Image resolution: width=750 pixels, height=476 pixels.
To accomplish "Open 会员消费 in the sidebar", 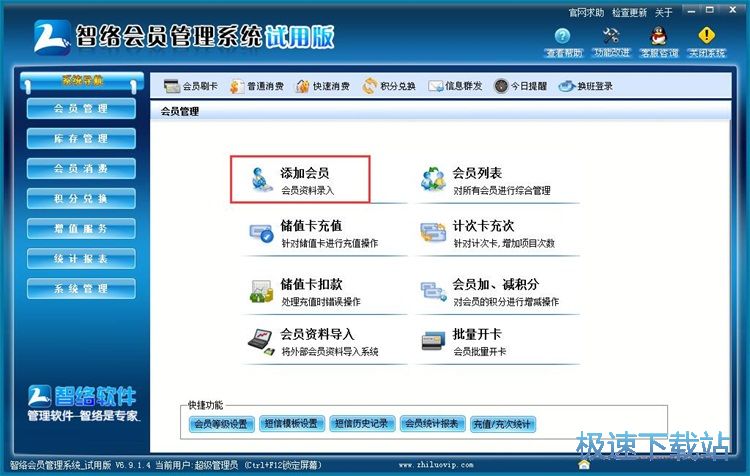I will (81, 168).
